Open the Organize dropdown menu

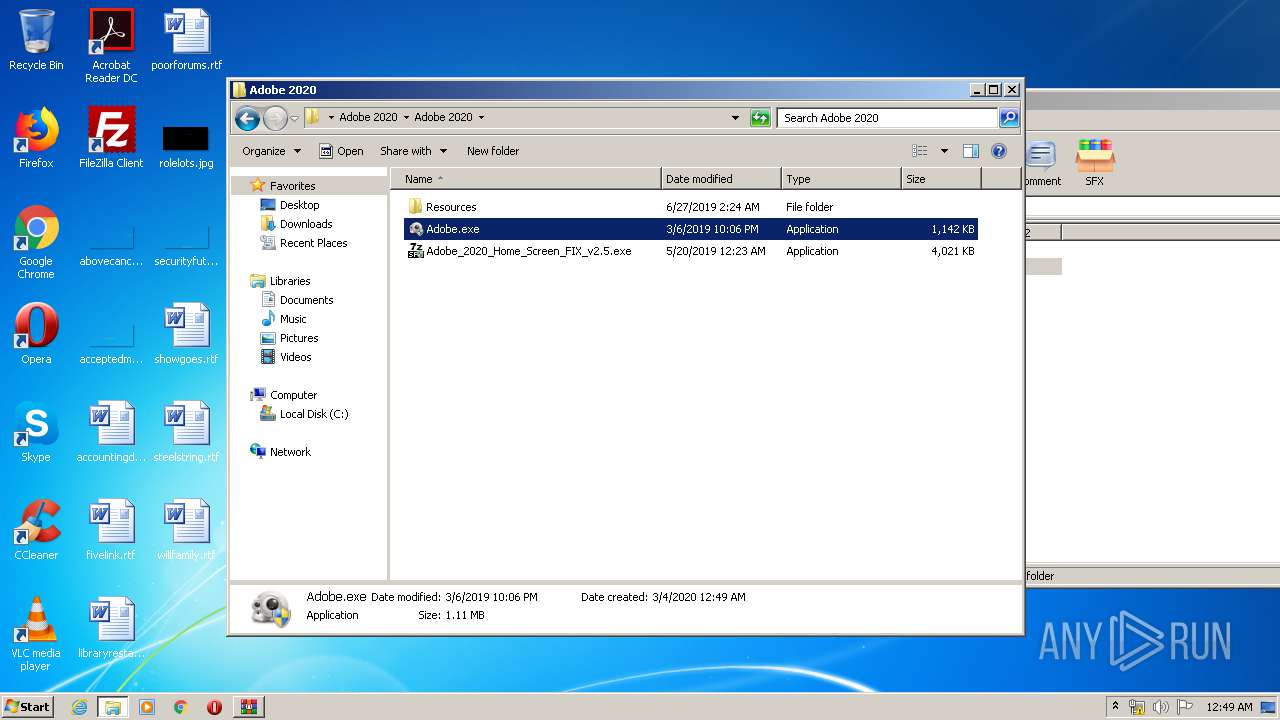click(271, 151)
